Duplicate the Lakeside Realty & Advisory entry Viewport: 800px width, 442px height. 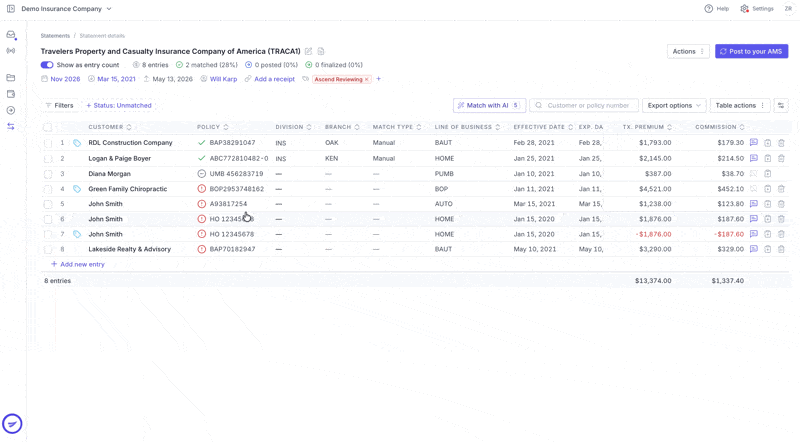coord(767,249)
